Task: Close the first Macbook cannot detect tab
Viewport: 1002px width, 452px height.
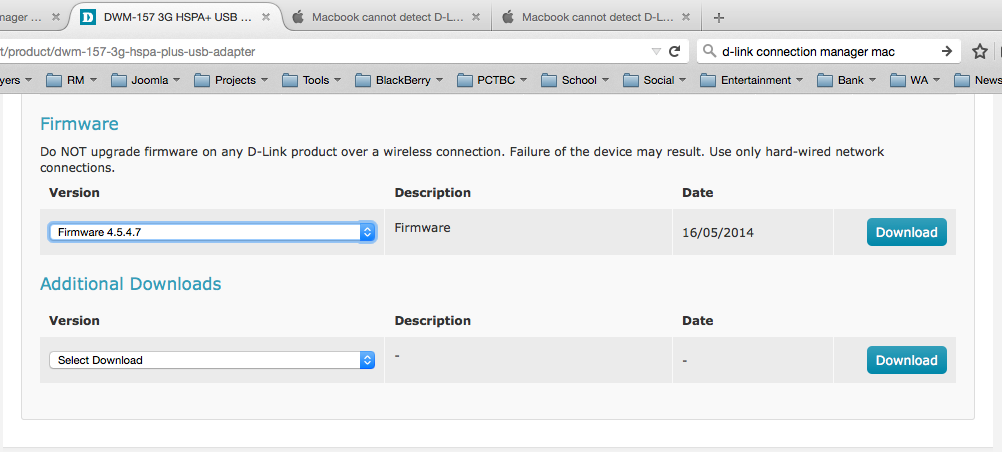Action: pyautogui.click(x=474, y=17)
